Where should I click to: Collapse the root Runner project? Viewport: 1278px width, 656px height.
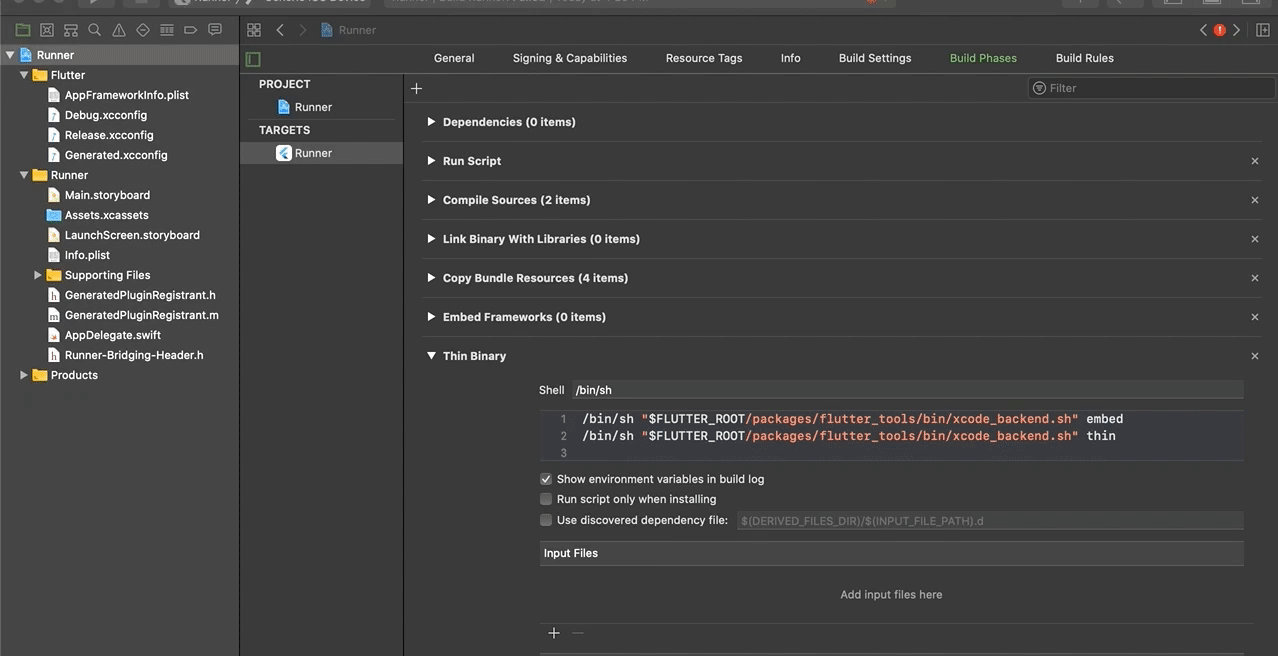click(10, 55)
